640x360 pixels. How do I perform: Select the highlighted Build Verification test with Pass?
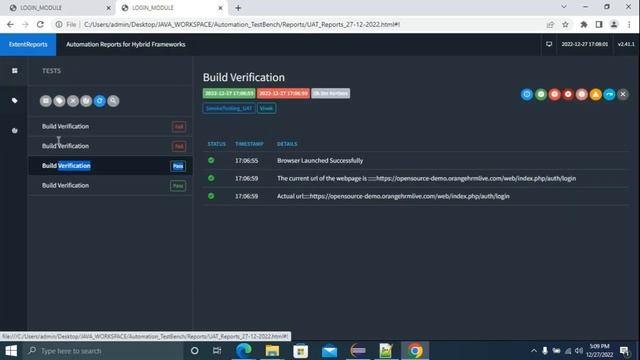(x=110, y=166)
